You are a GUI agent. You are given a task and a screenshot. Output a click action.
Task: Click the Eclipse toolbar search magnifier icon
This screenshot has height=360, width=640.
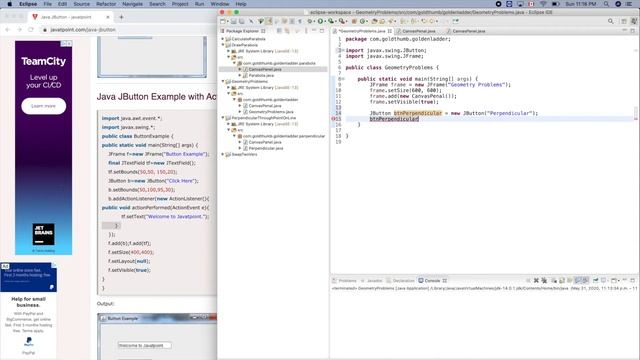click(x=611, y=21)
